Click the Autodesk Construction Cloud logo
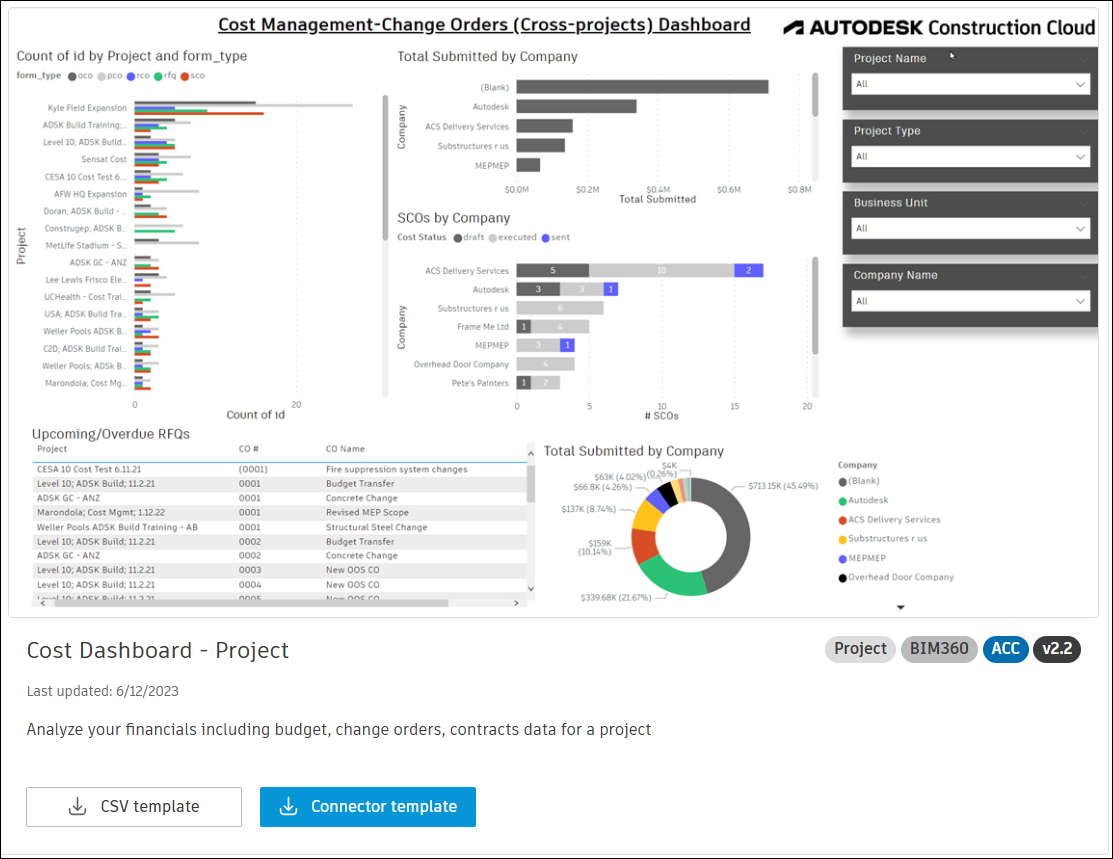The height and width of the screenshot is (859, 1113). pyautogui.click(x=939, y=28)
